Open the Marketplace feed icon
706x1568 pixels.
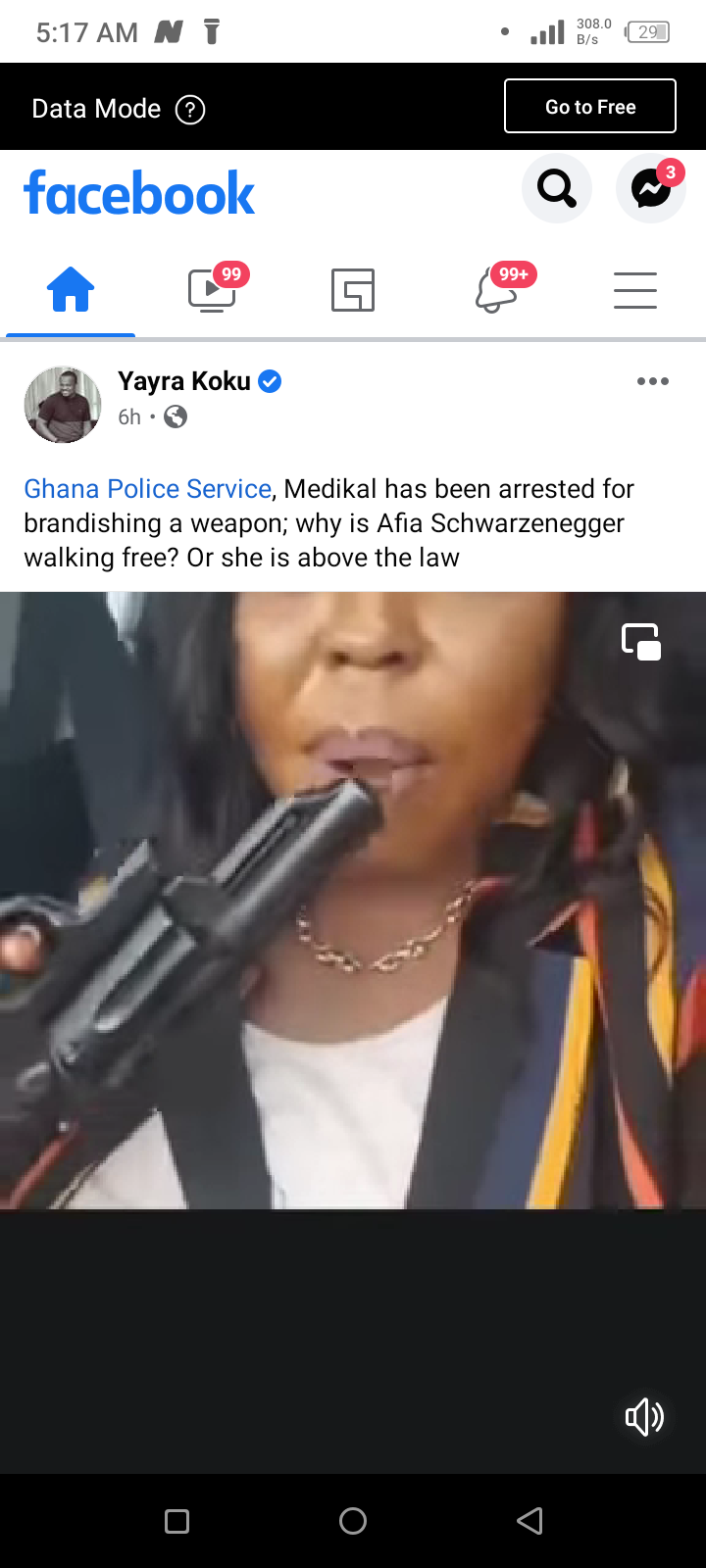coord(353,290)
